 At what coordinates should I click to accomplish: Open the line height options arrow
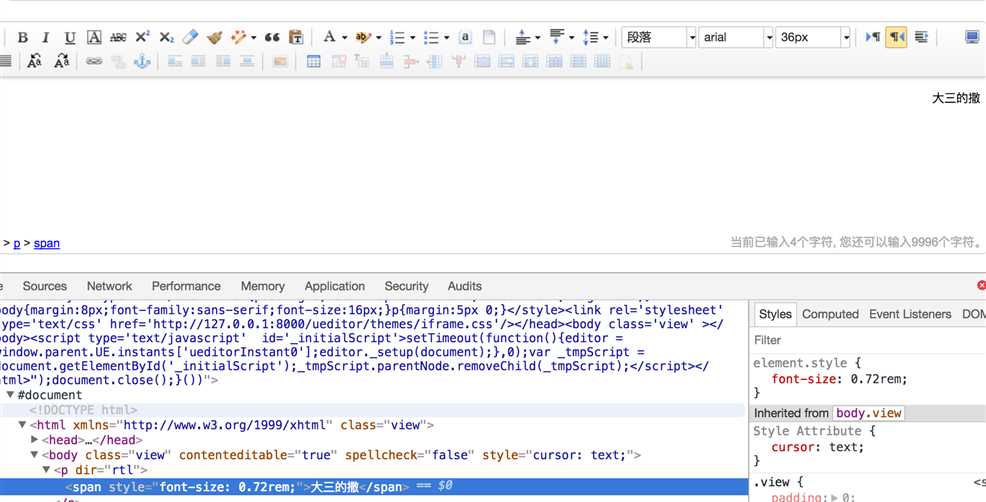click(x=606, y=38)
